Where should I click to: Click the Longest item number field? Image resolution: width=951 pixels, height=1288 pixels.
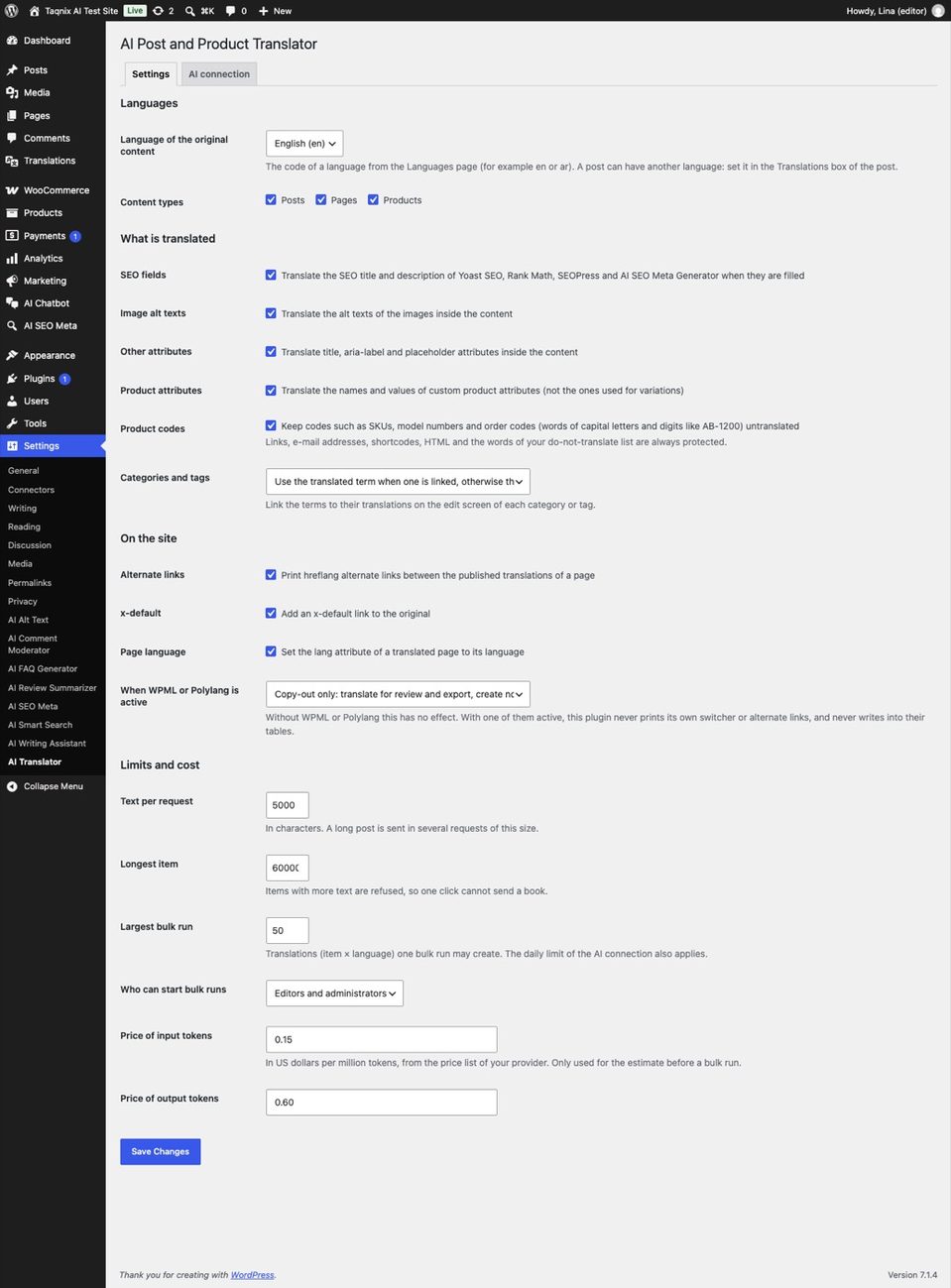(x=288, y=868)
